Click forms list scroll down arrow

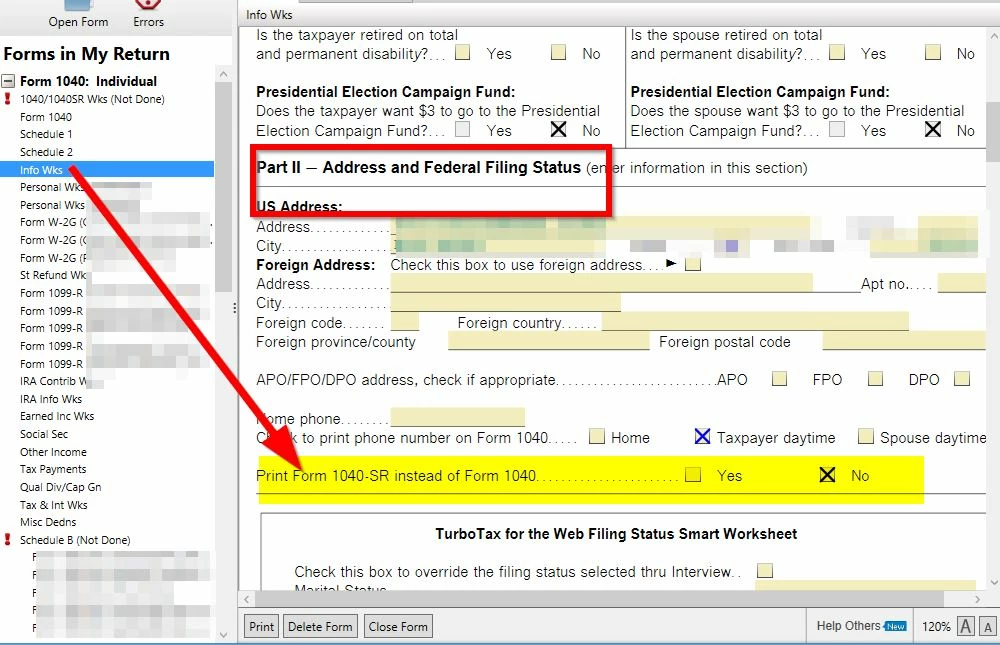coord(223,635)
